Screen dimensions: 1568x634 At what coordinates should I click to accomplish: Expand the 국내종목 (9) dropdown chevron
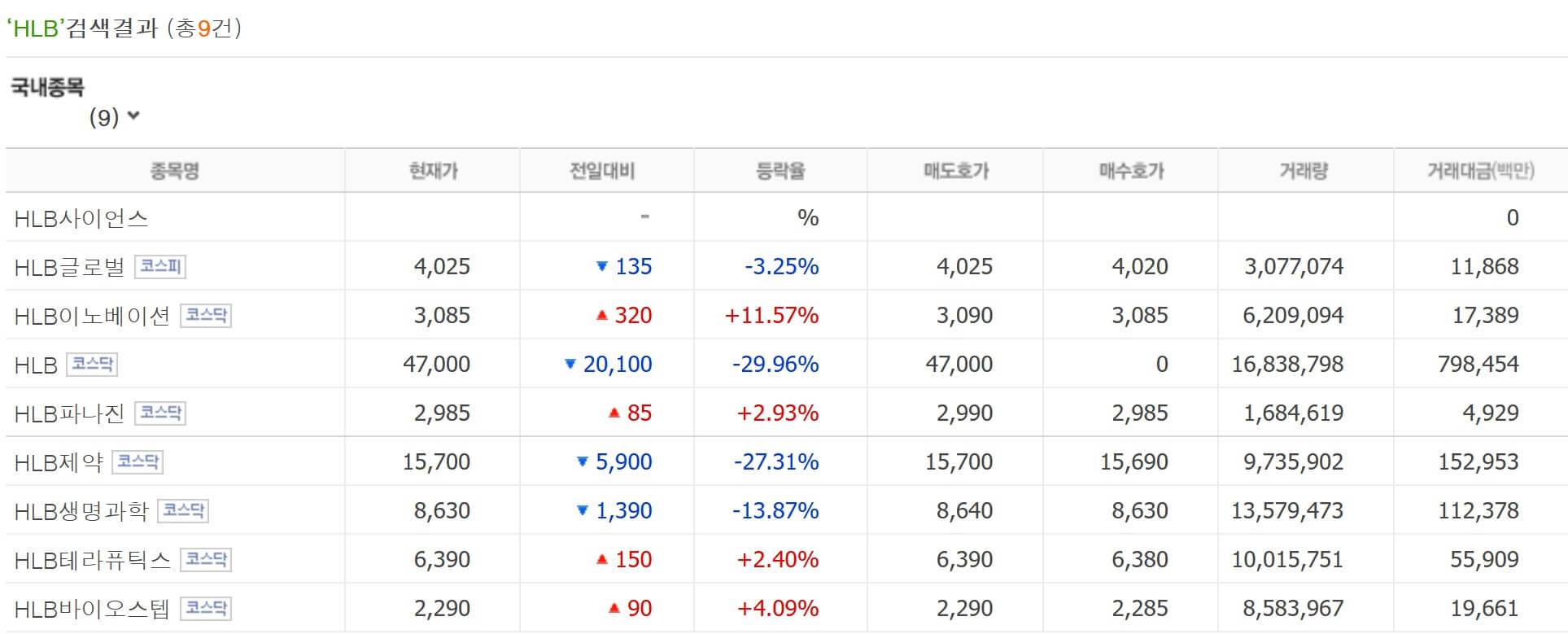click(133, 116)
